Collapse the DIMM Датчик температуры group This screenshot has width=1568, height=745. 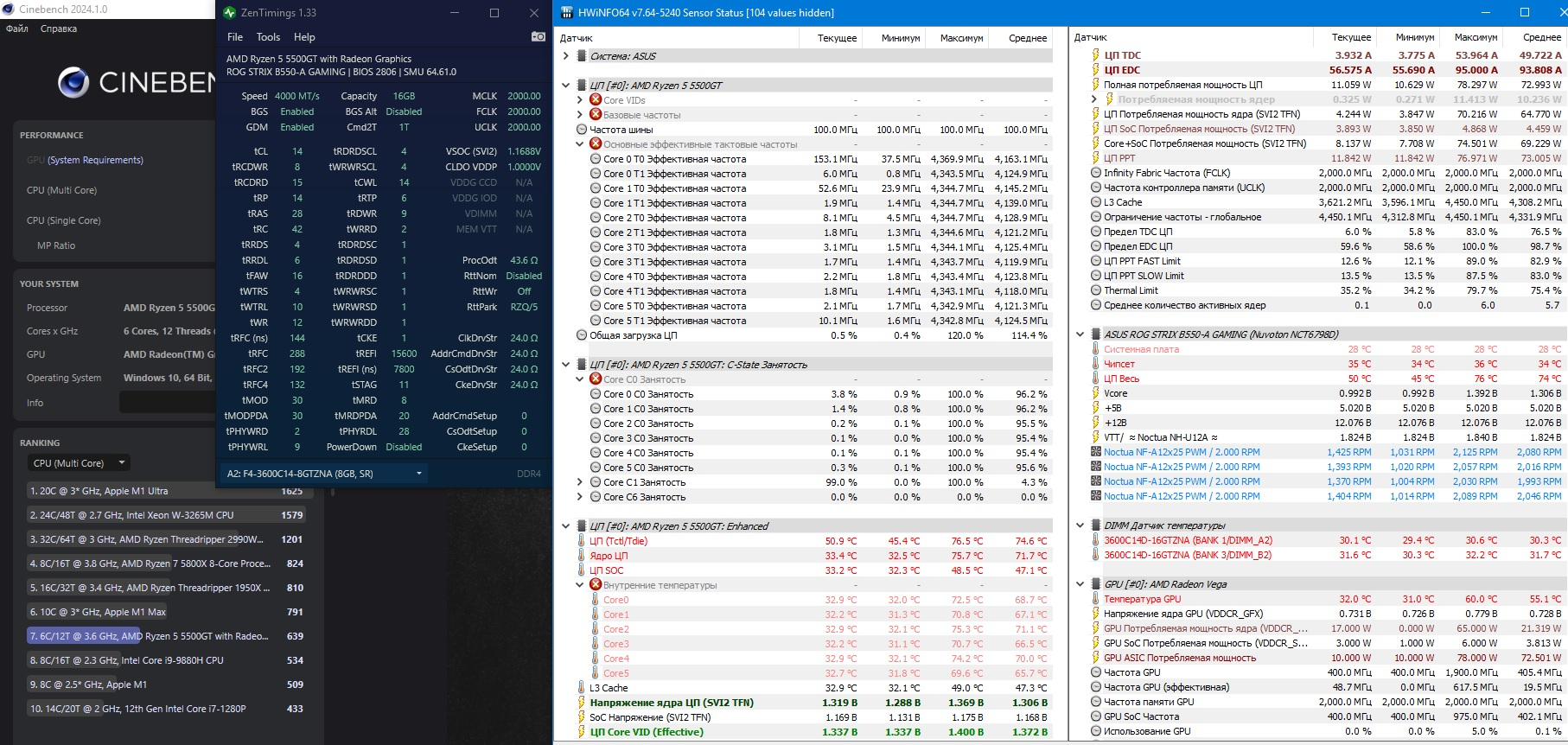[1080, 525]
